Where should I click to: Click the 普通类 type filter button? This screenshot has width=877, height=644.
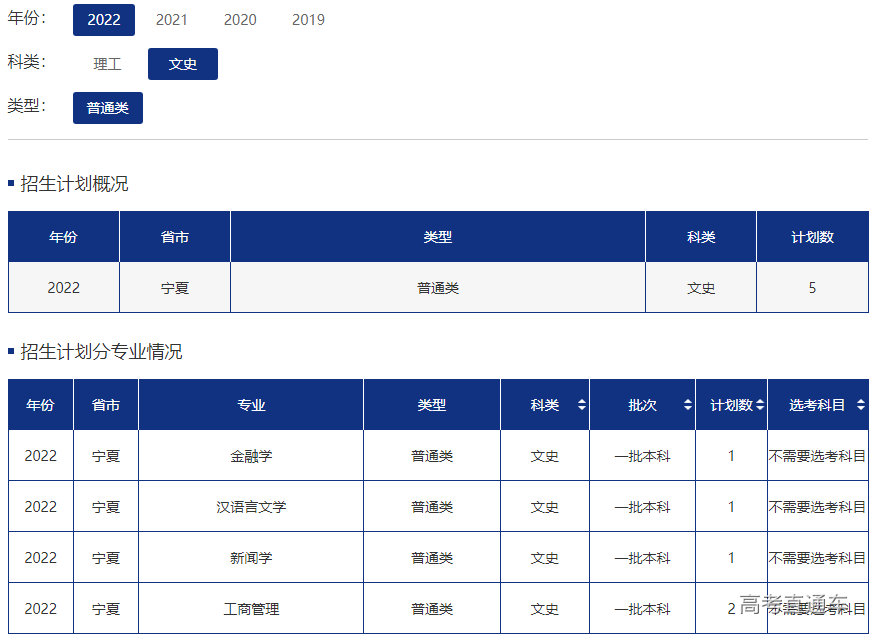point(108,108)
